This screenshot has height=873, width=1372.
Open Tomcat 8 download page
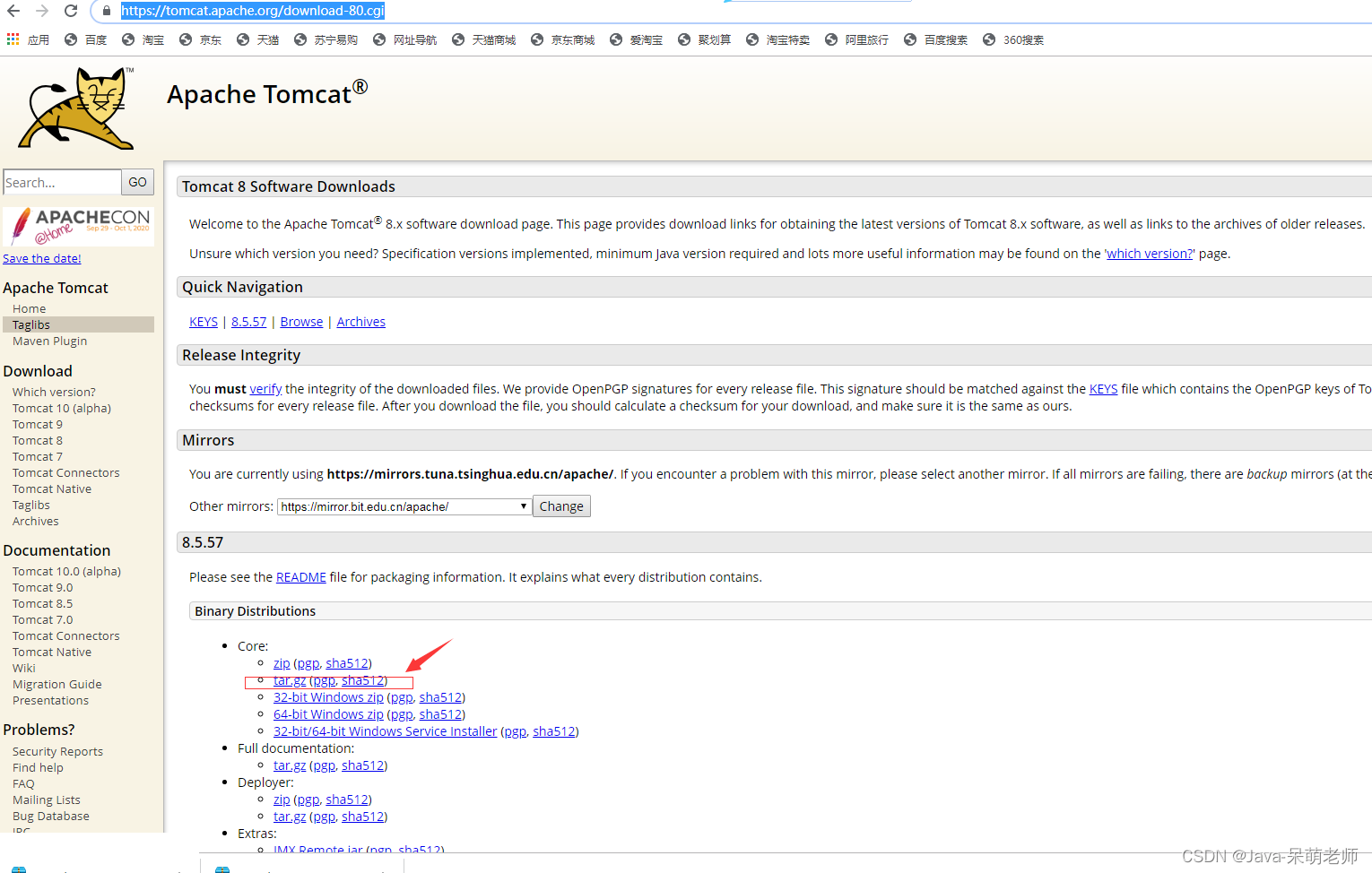coord(38,440)
